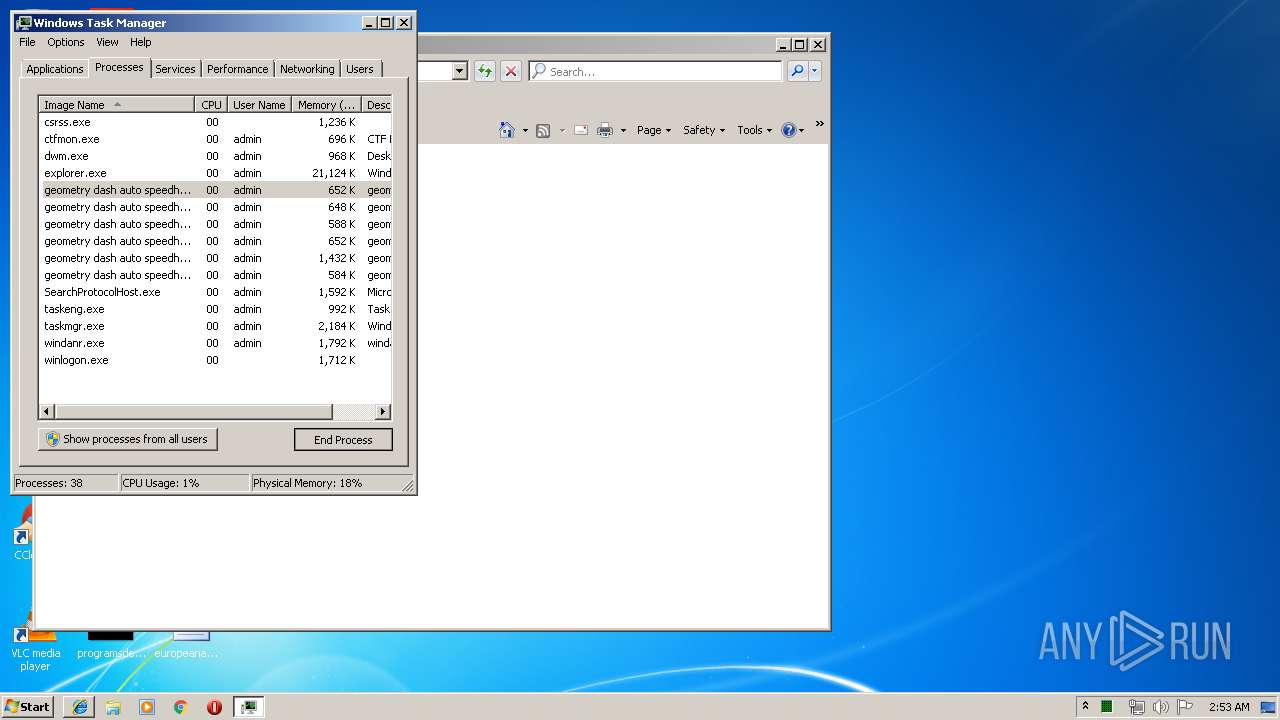The image size is (1280, 720).
Task: Click the Internet Explorer stop icon
Action: coord(511,71)
